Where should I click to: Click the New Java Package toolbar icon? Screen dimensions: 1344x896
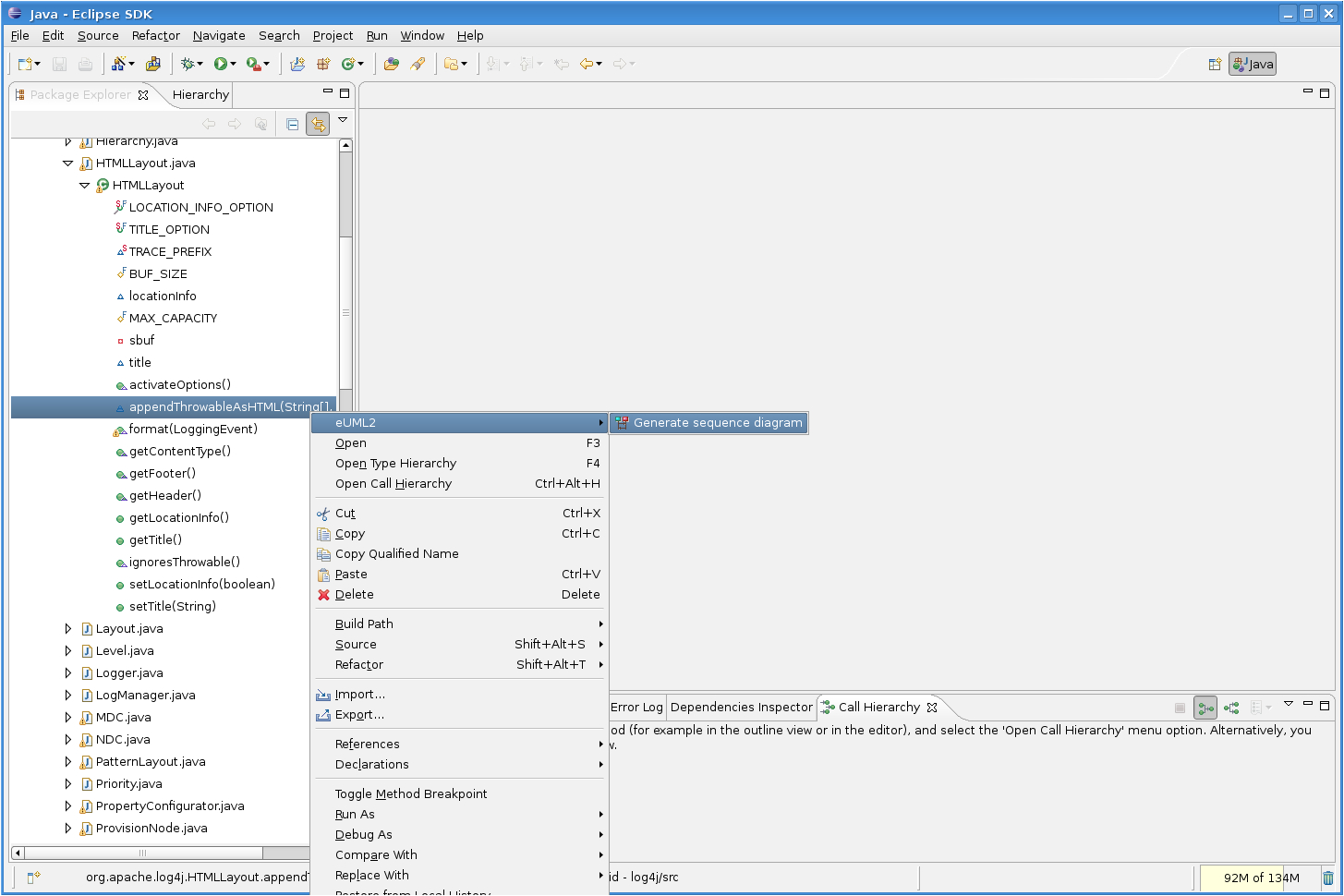tap(322, 64)
